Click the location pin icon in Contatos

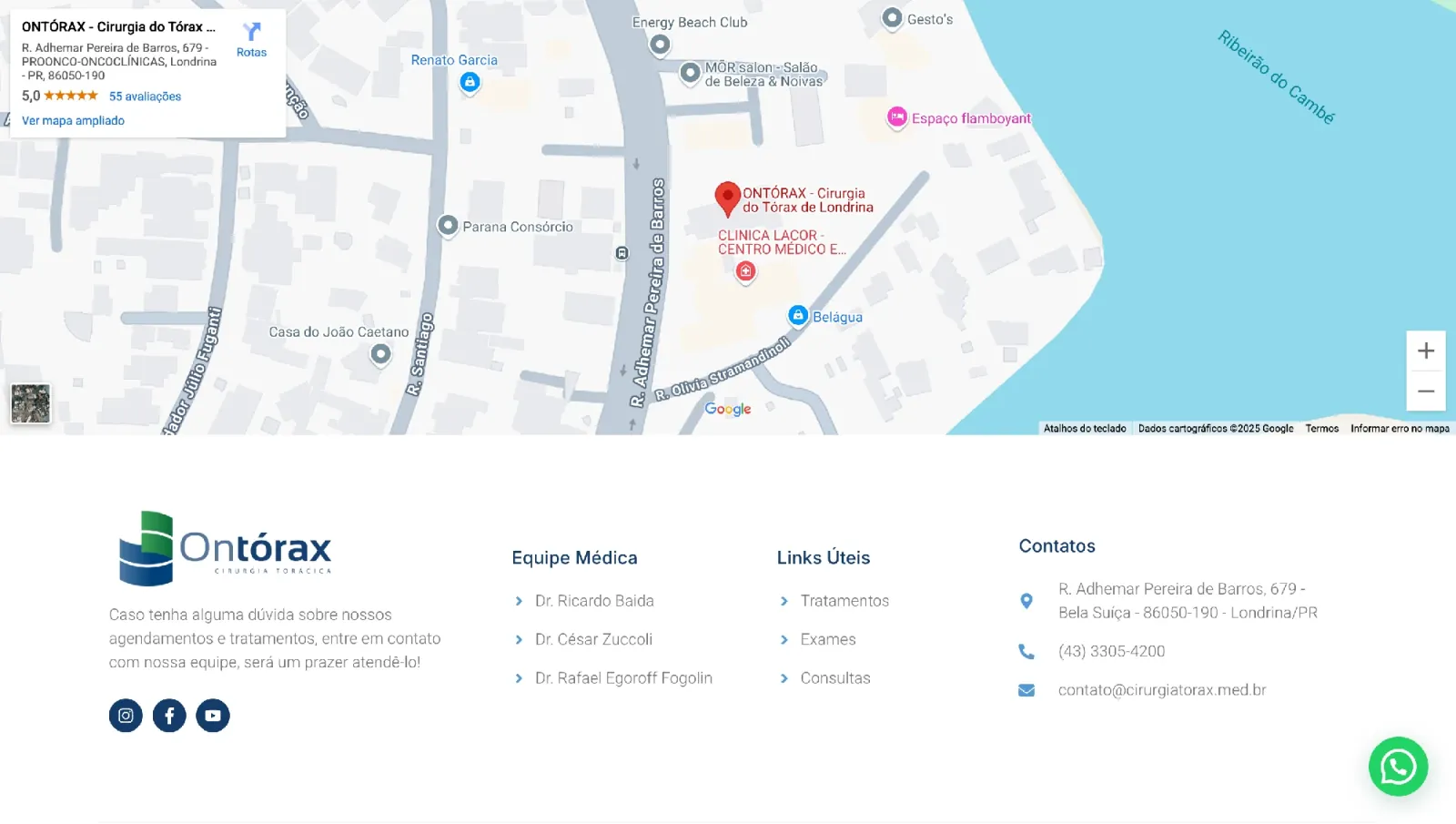point(1026,601)
